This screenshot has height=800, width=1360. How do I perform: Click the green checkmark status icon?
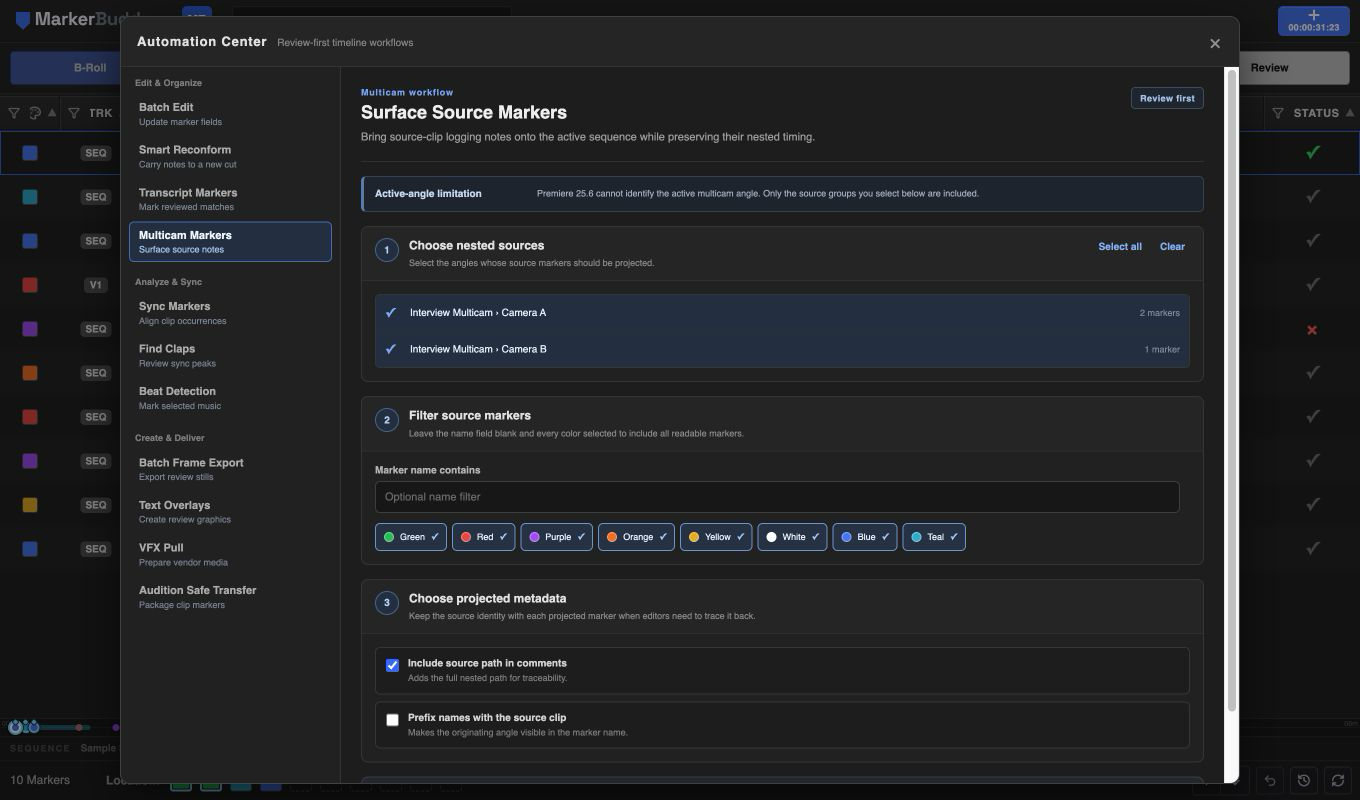[x=1313, y=153]
